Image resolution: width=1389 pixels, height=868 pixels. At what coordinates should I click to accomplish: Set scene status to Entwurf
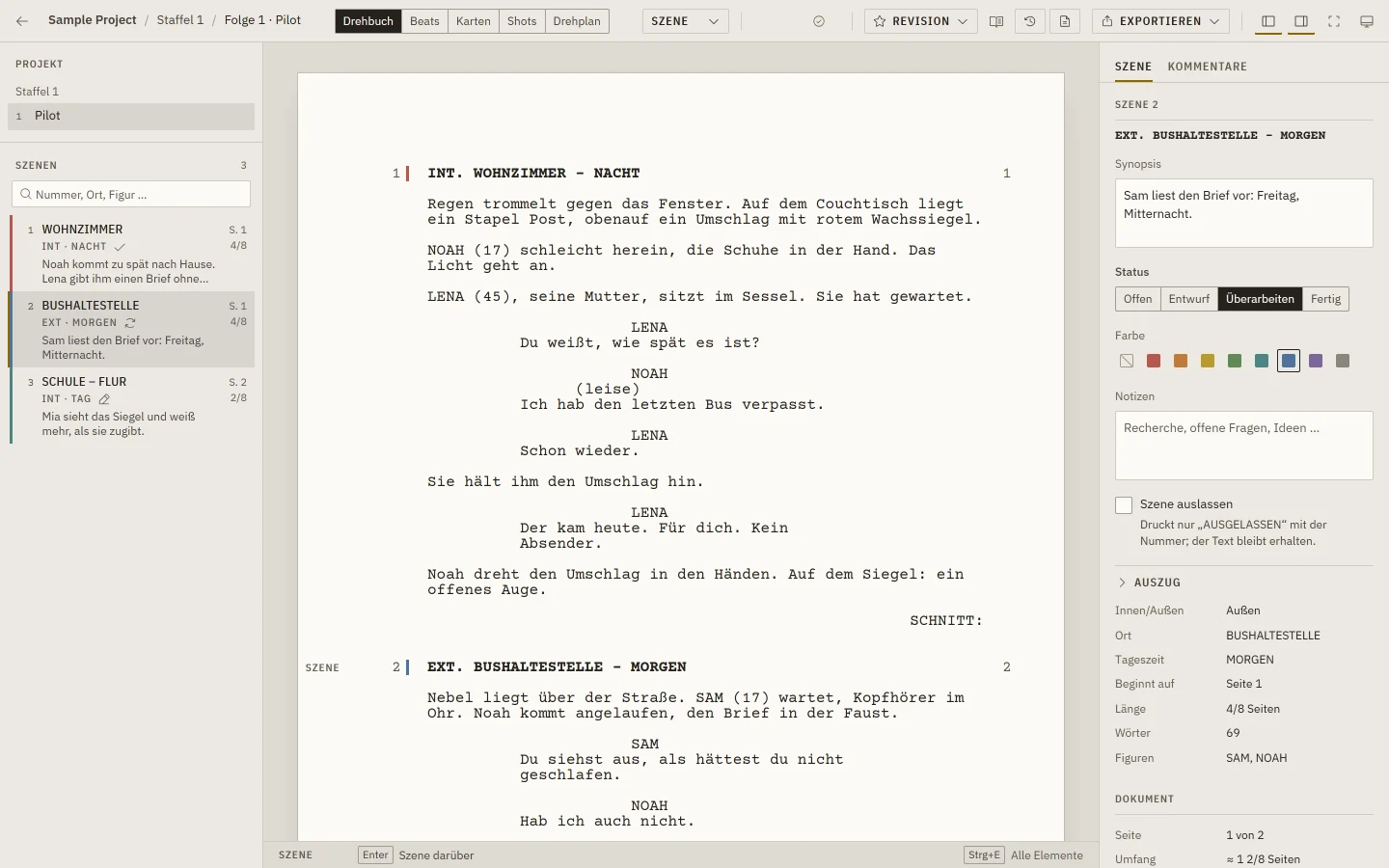click(x=1189, y=299)
